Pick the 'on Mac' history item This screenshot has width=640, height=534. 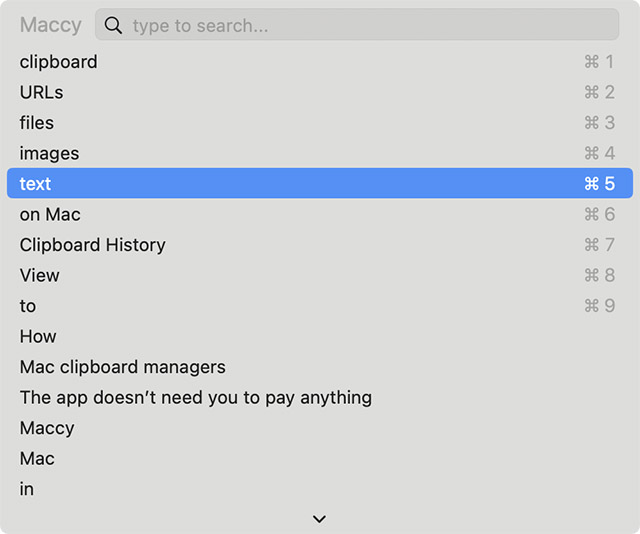[50, 215]
